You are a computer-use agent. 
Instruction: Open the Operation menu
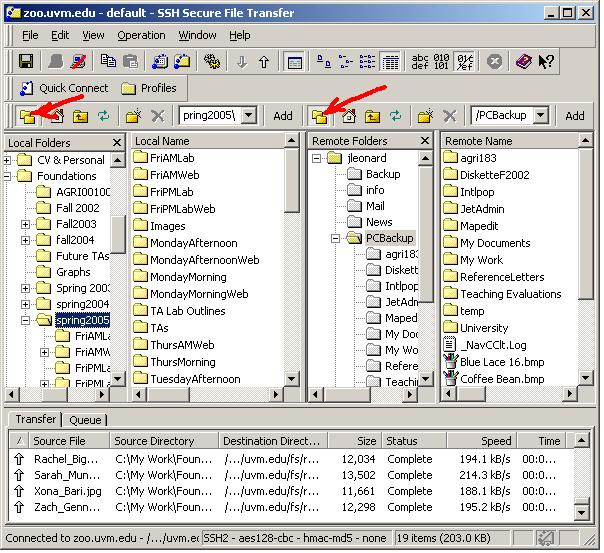click(x=141, y=35)
